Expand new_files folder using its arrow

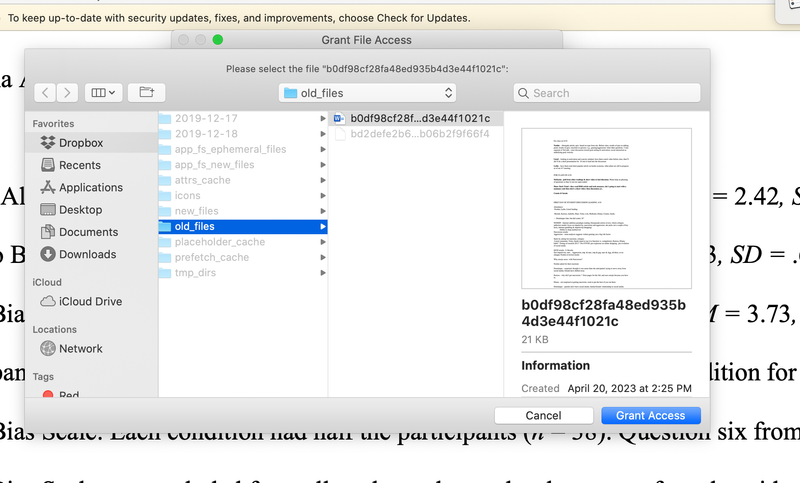point(322,211)
